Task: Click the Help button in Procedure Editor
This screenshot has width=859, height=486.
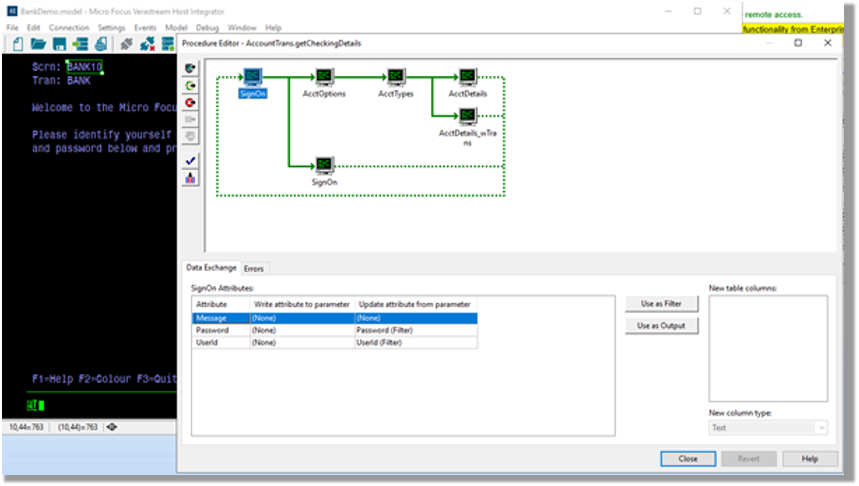Action: tap(810, 459)
